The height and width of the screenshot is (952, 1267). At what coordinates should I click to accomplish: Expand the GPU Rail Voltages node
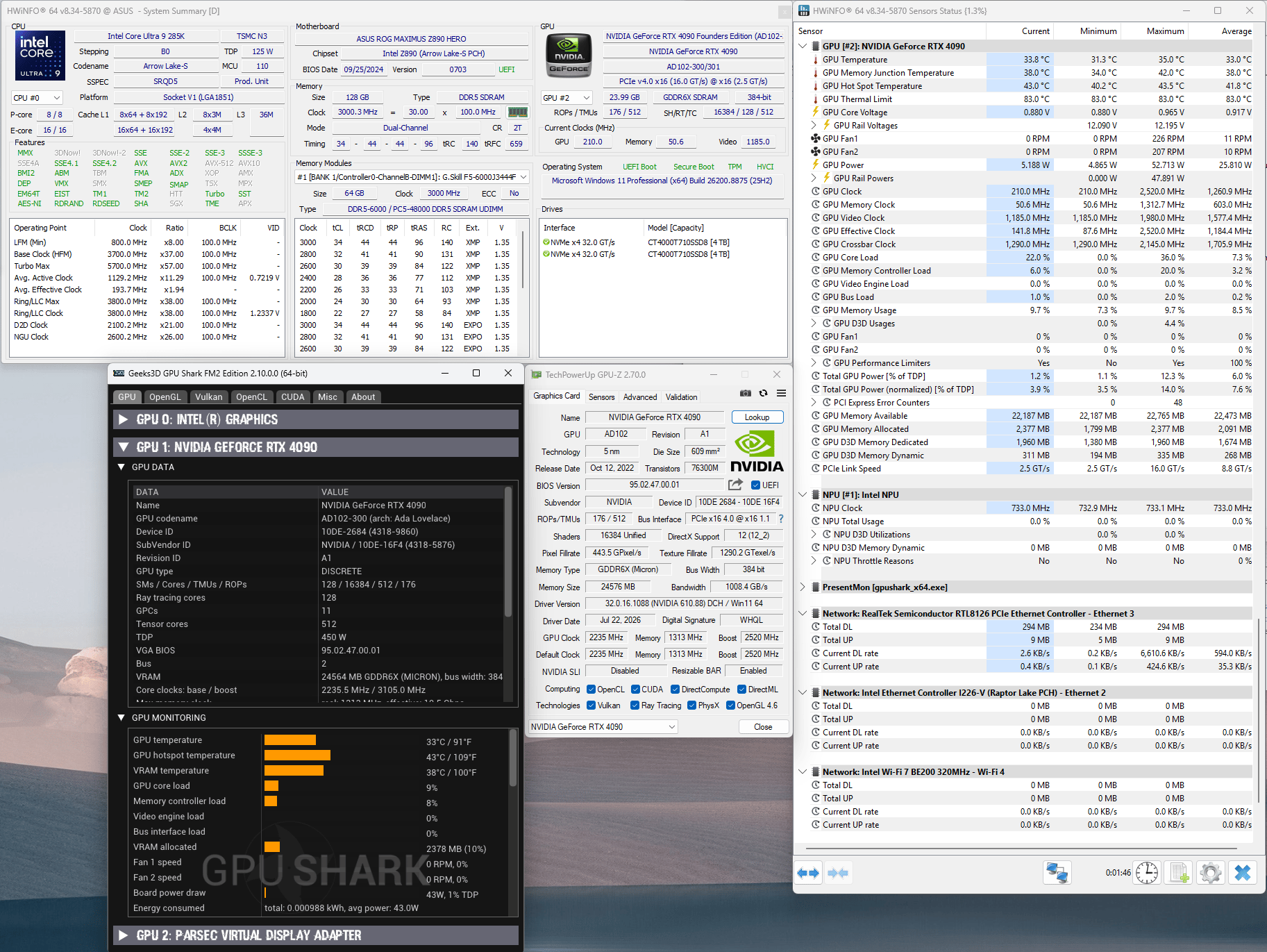coord(814,126)
